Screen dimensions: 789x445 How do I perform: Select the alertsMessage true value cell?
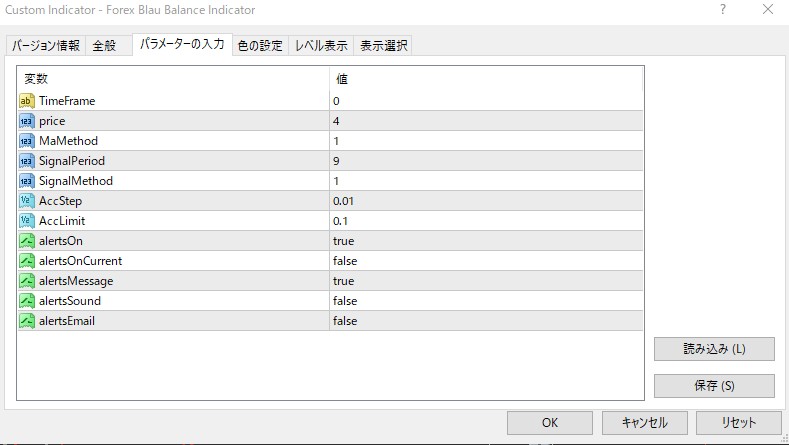[x=486, y=280]
